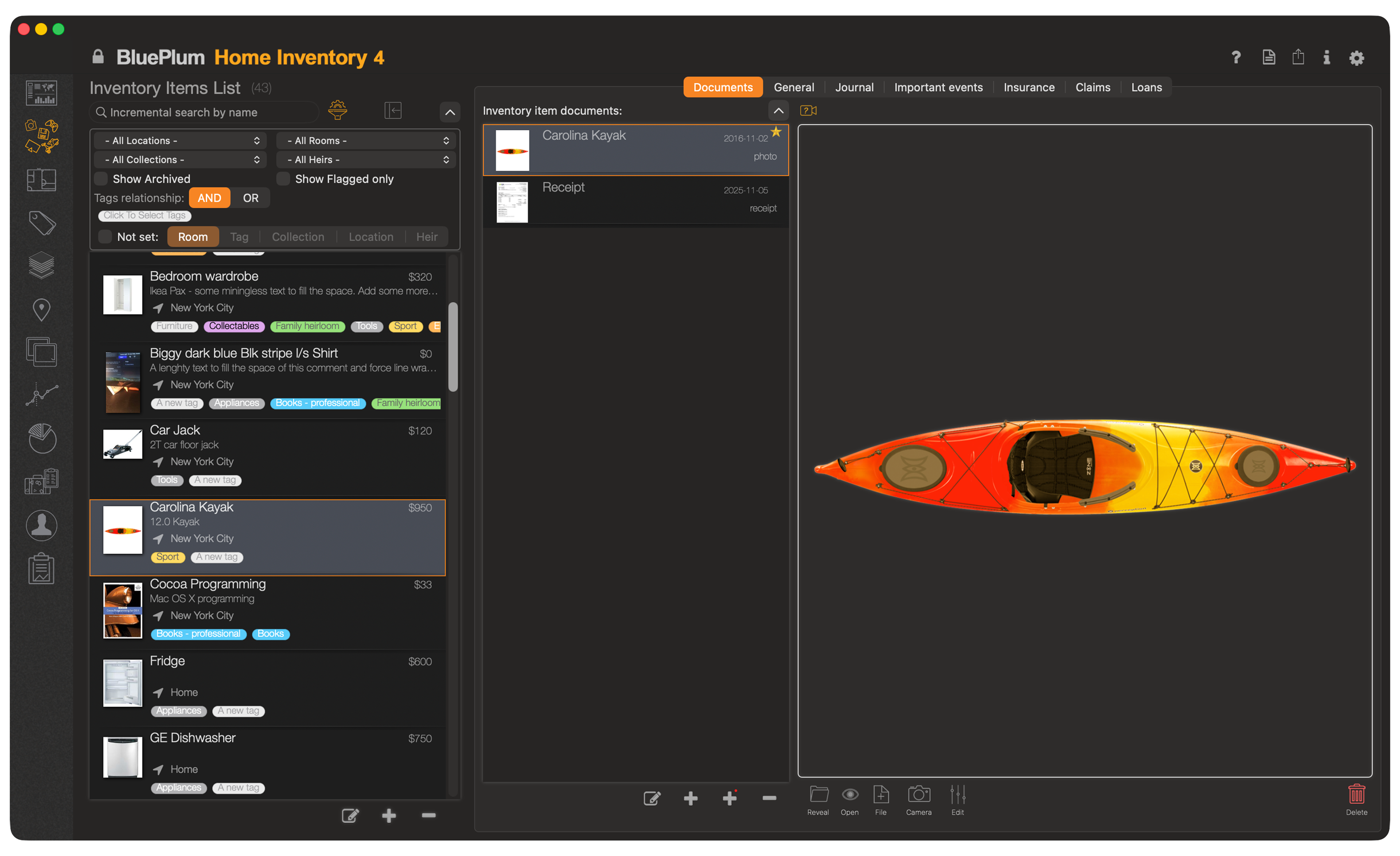This screenshot has width=1400, height=856.
Task: Click the document Edit sliders icon
Action: tap(957, 795)
